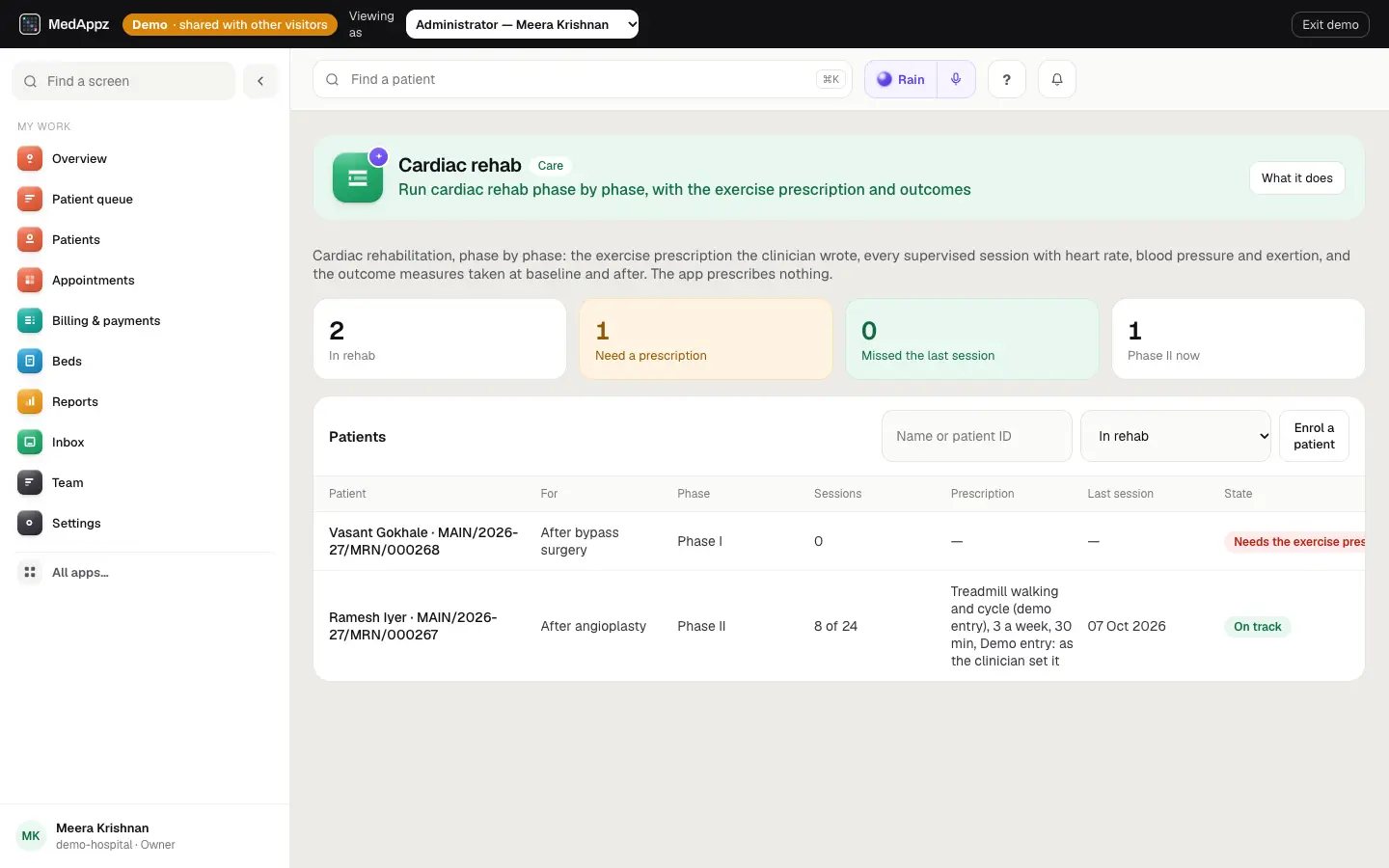
Task: Open the Team sidebar icon
Action: click(30, 482)
